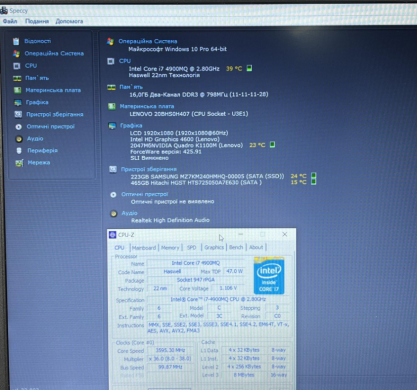Click the Пристрої зберігання sidebar icon
This screenshot has height=390, width=417.
(x=18, y=115)
